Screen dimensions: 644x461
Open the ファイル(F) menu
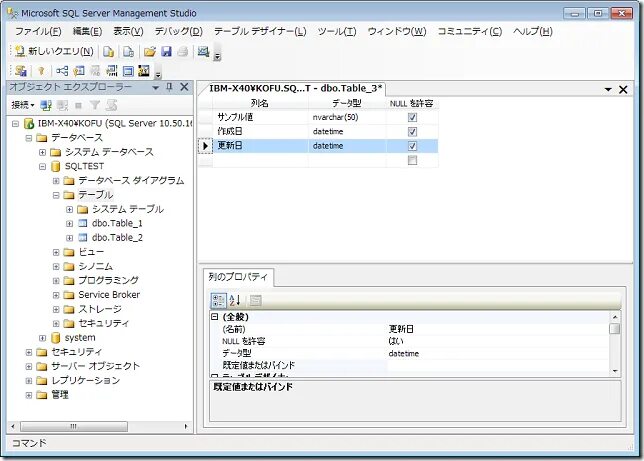(38, 32)
